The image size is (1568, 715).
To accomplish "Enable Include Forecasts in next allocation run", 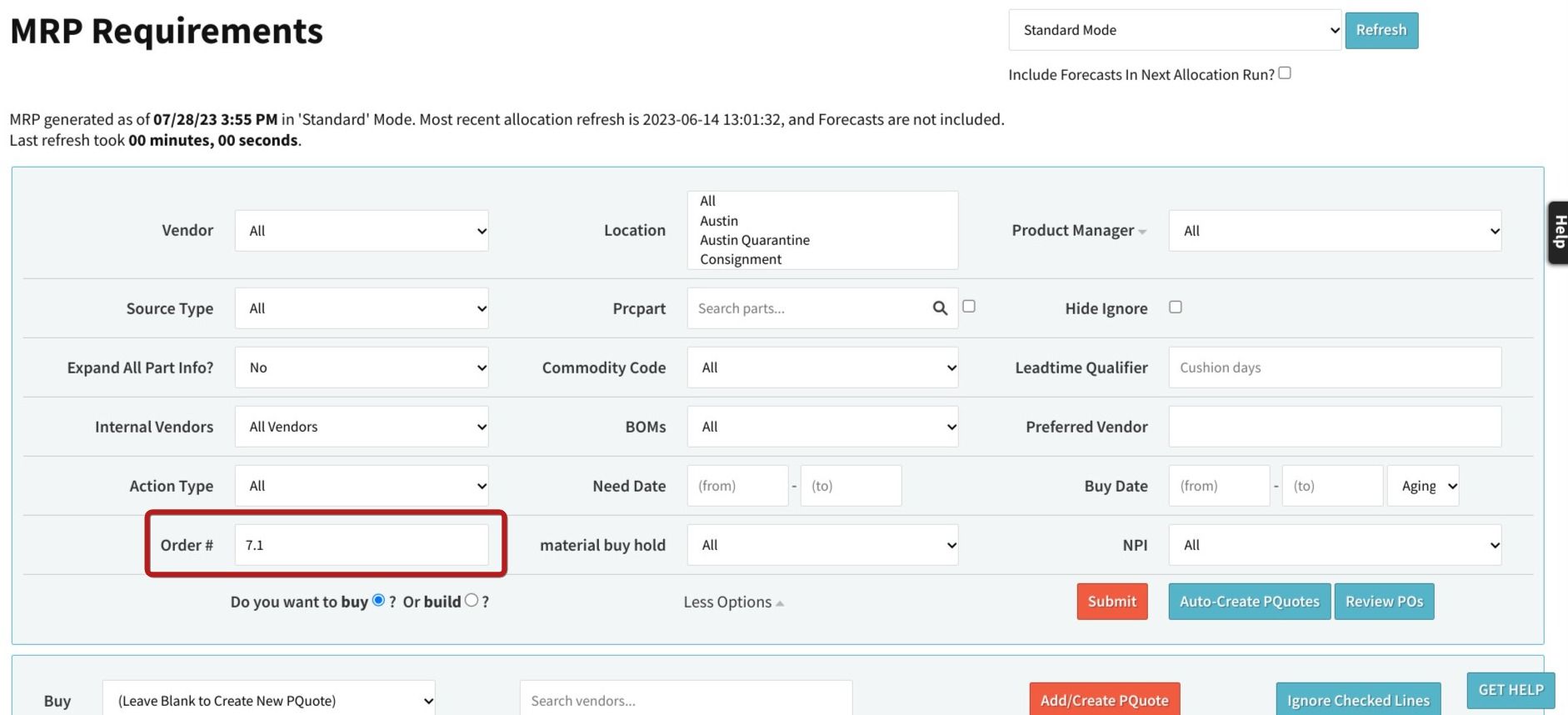I will pyautogui.click(x=1285, y=73).
